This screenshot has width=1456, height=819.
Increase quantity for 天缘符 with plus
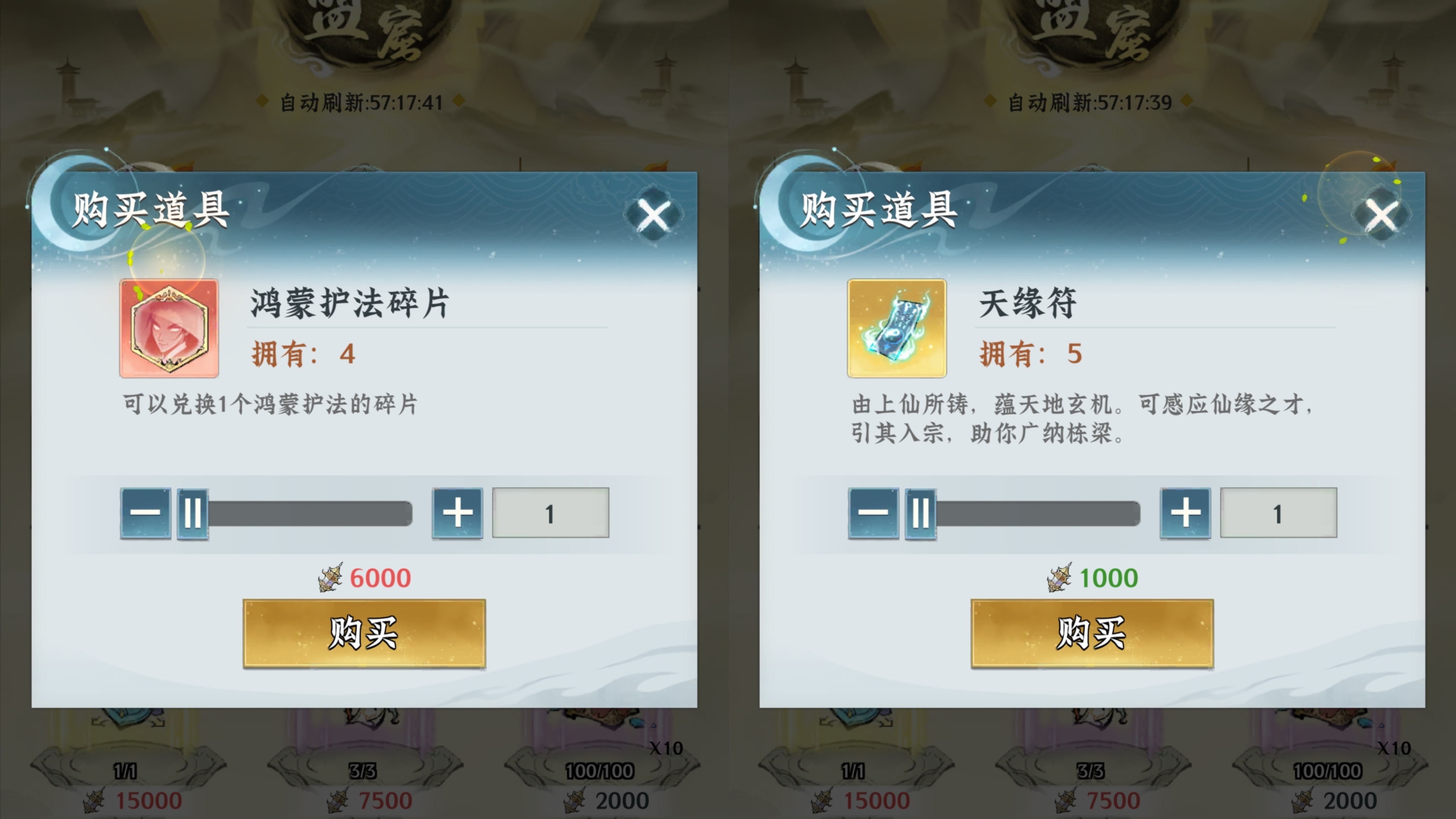click(1185, 513)
